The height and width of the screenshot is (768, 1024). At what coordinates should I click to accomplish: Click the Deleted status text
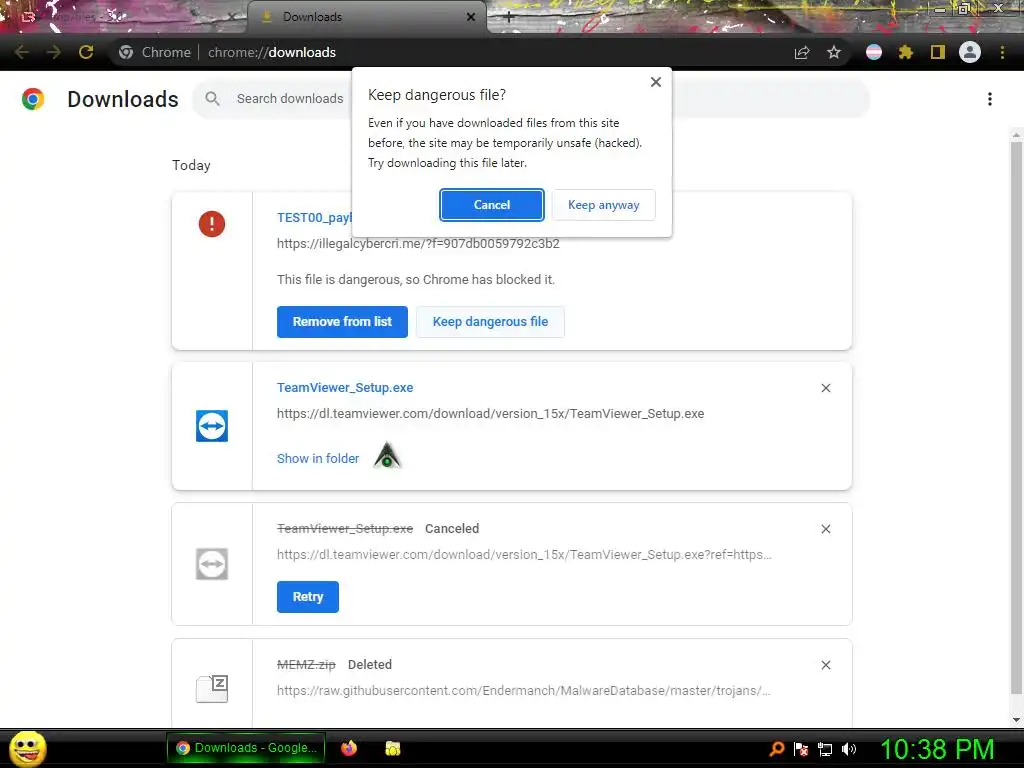tap(370, 665)
